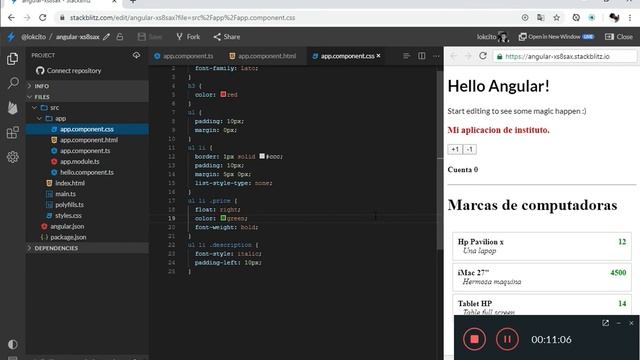Screen dimensions: 640x360
Task: Go back in preview pane
Action: click(x=453, y=56)
